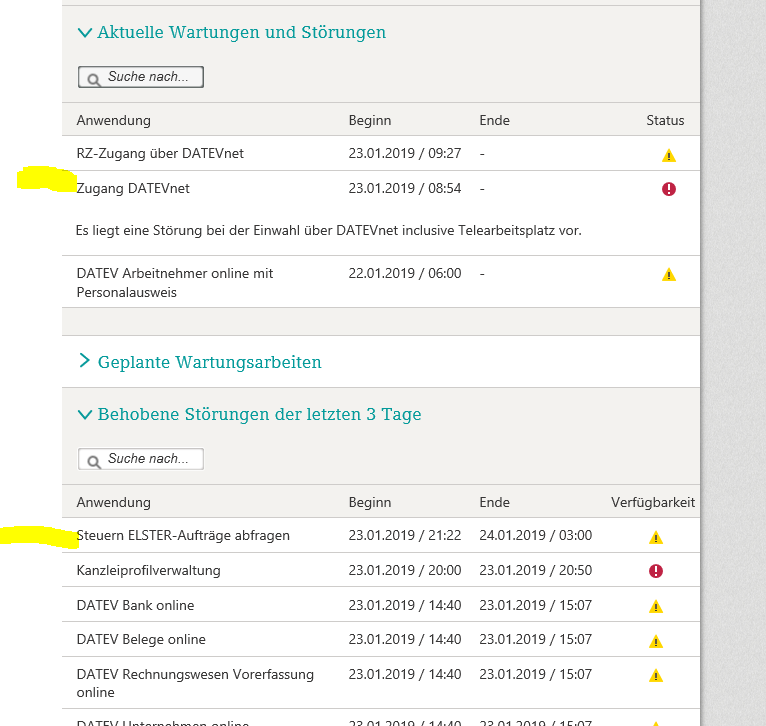This screenshot has width=766, height=726.
Task: Click red error icon for Kanzleiprofilverwaltung
Action: pyautogui.click(x=656, y=571)
